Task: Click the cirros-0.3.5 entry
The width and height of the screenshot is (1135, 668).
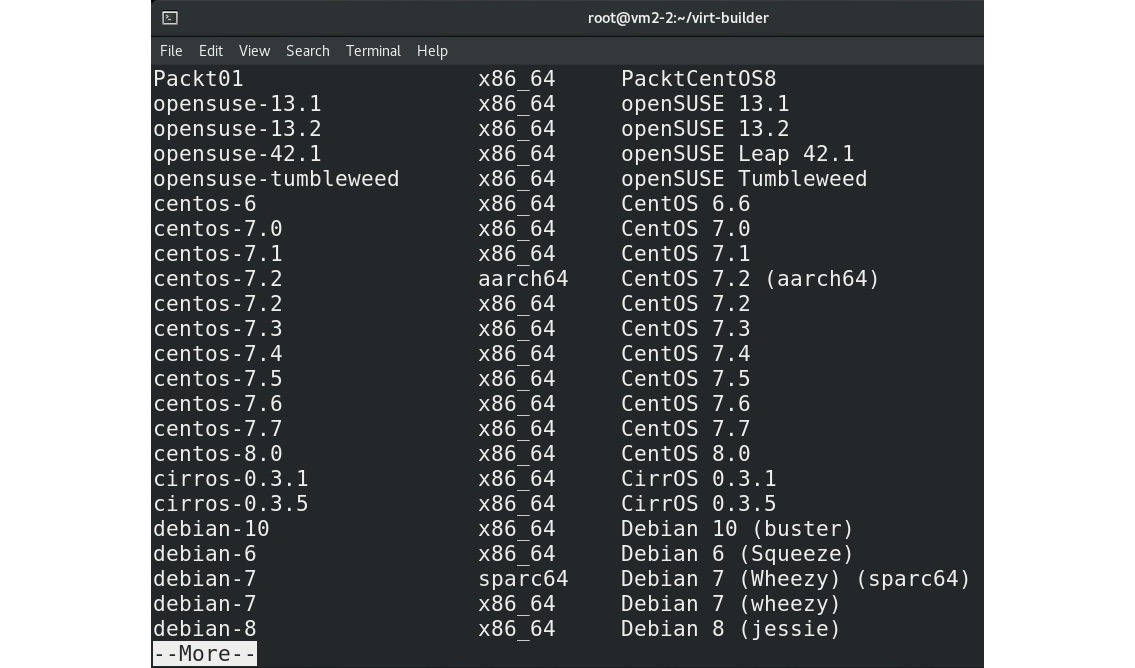Action: 231,503
